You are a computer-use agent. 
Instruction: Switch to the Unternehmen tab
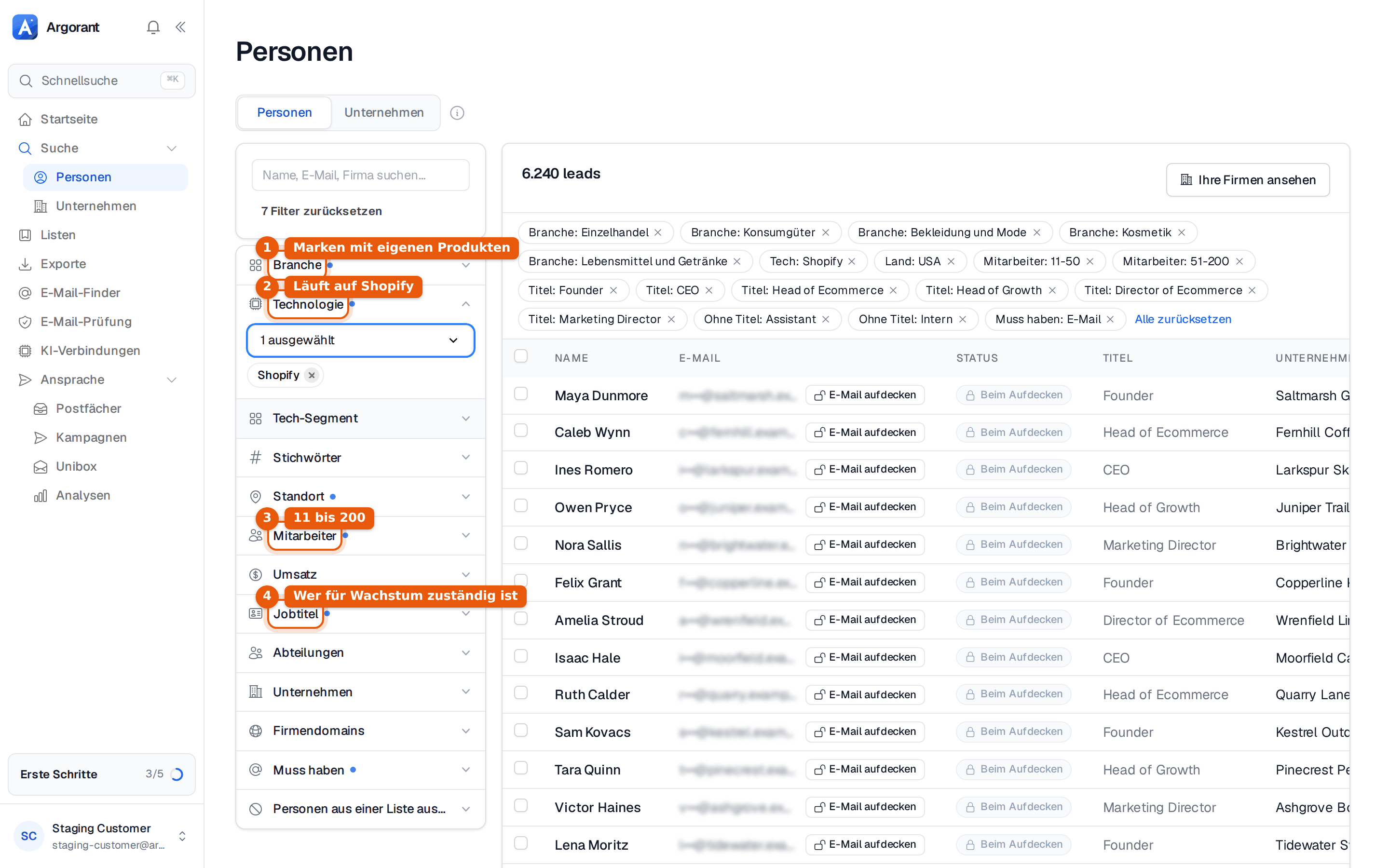[384, 112]
